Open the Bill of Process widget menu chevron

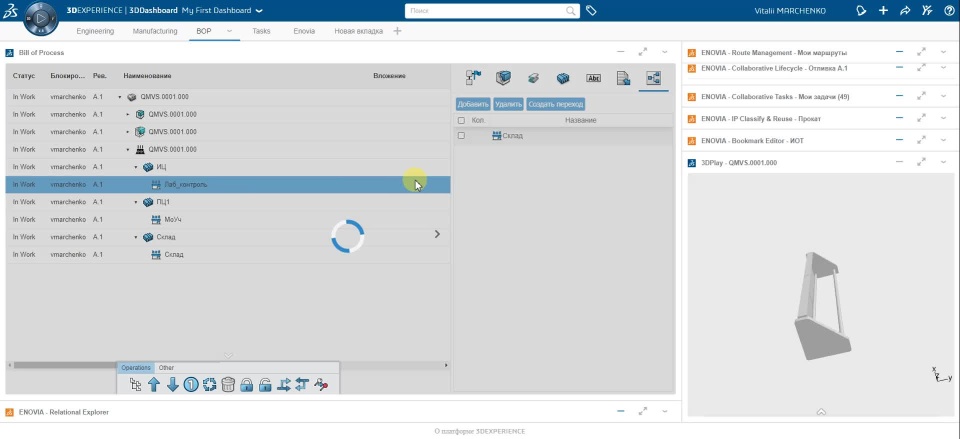pyautogui.click(x=665, y=53)
